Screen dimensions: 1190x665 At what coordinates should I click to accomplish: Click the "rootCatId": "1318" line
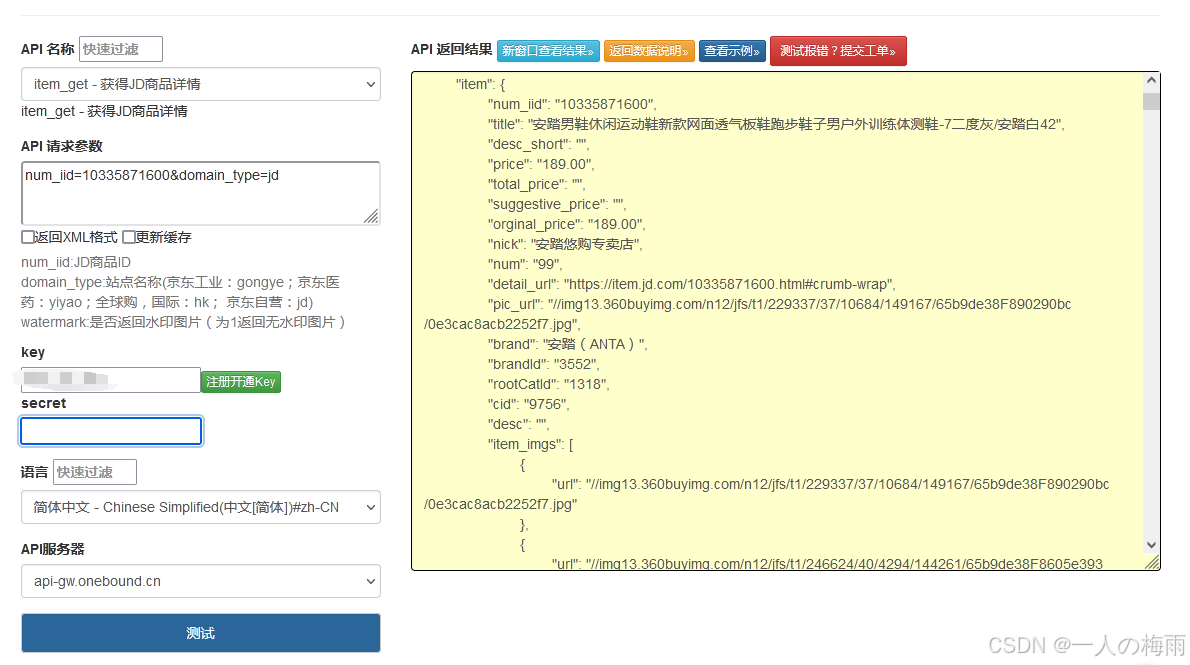[x=548, y=384]
